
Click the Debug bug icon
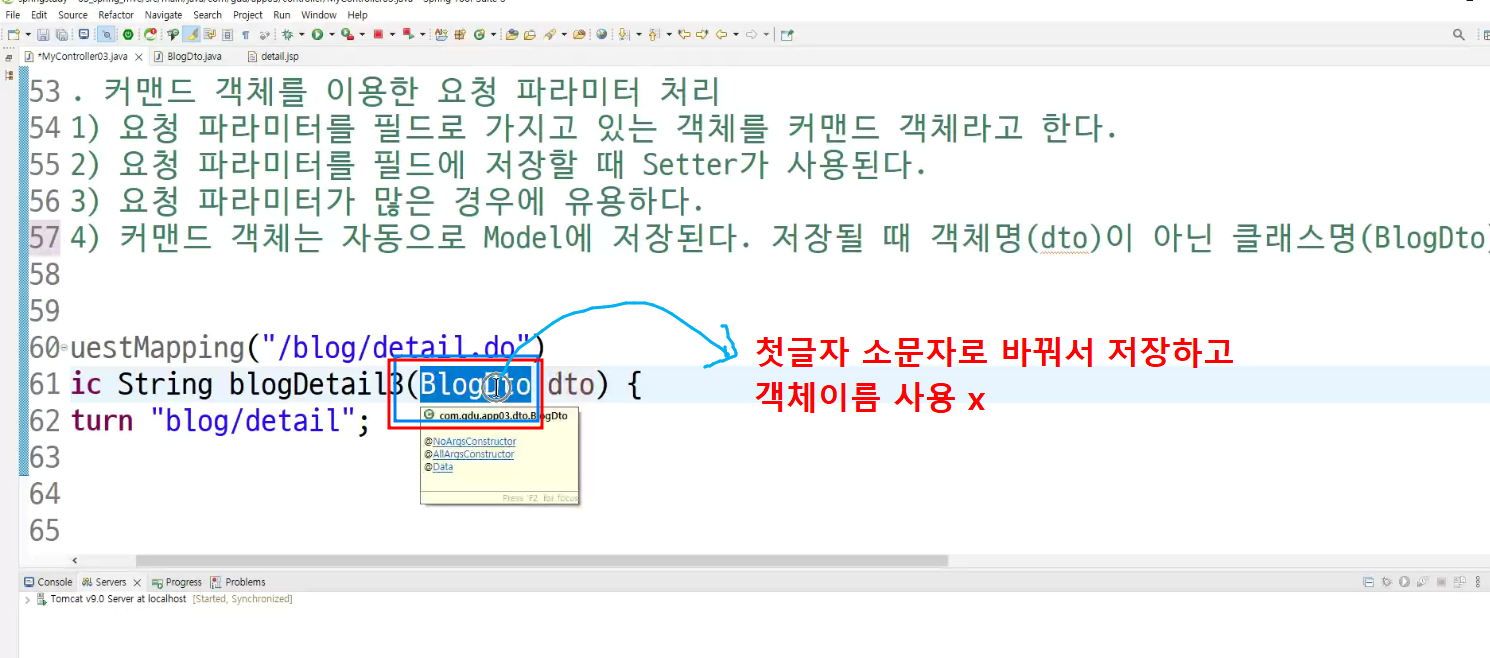tap(287, 34)
